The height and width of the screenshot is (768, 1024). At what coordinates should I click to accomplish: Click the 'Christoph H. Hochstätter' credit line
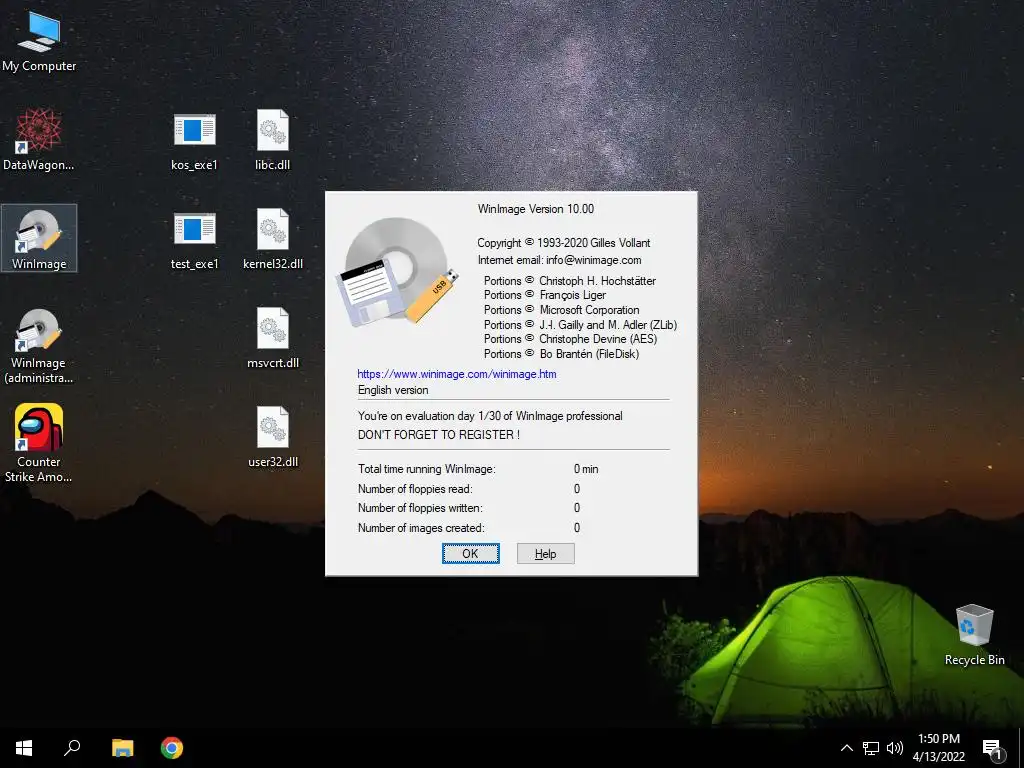(x=569, y=281)
